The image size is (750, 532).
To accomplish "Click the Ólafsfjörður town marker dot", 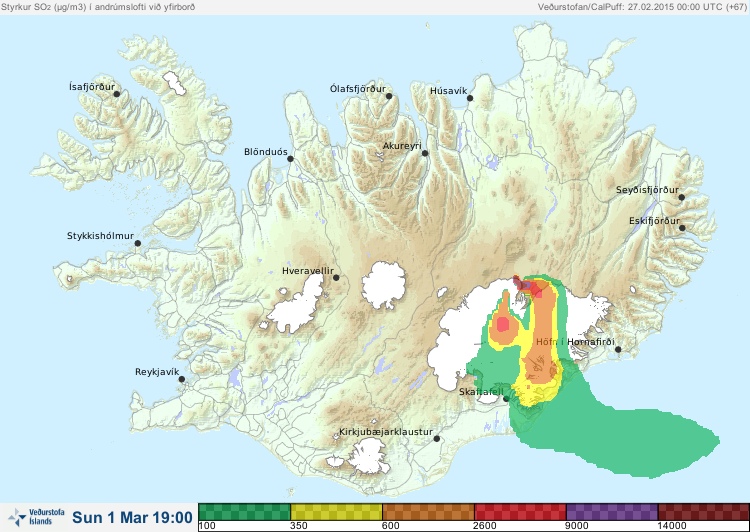I will point(389,96).
